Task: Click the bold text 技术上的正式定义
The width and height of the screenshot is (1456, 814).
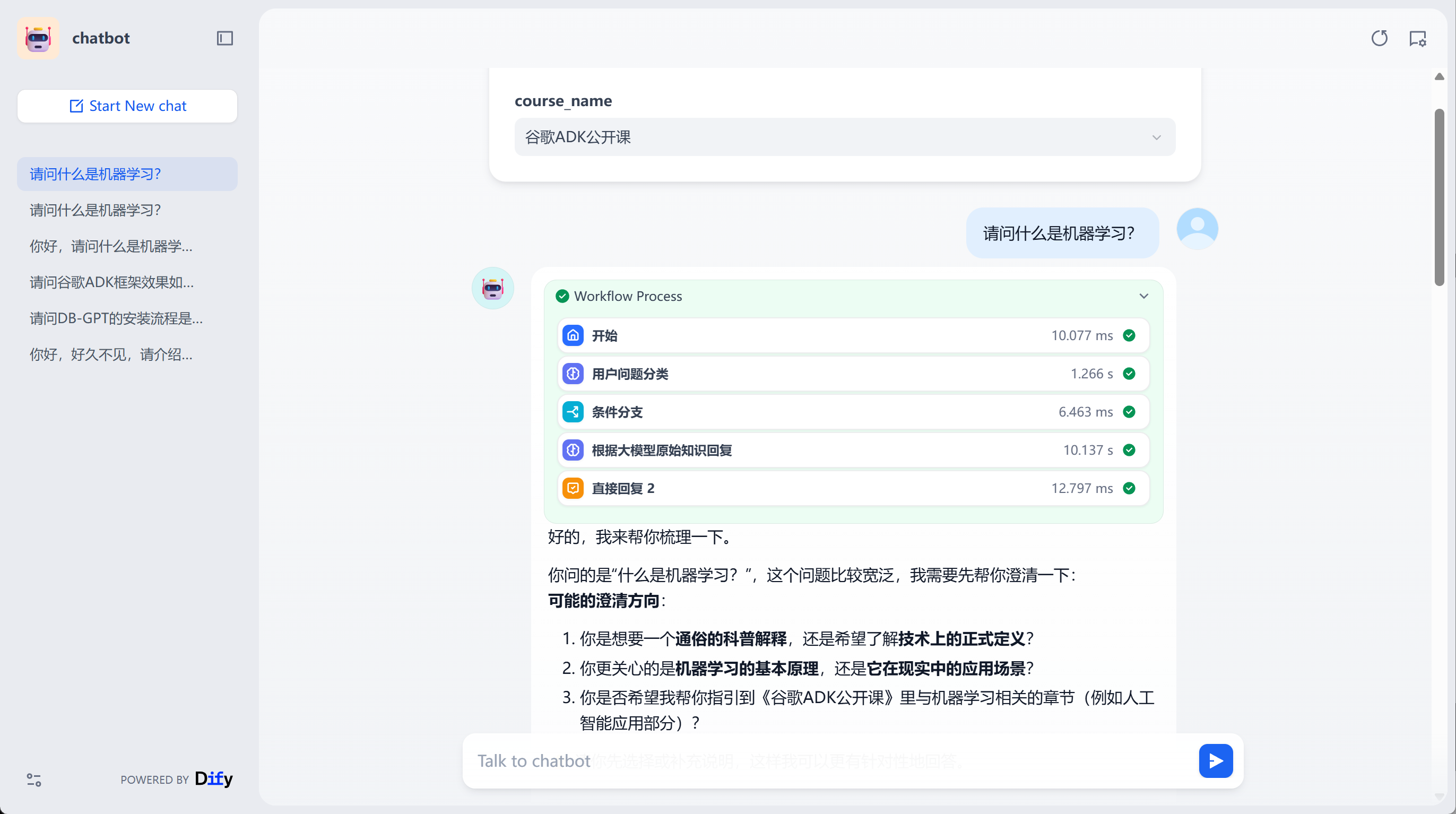Action: [962, 639]
